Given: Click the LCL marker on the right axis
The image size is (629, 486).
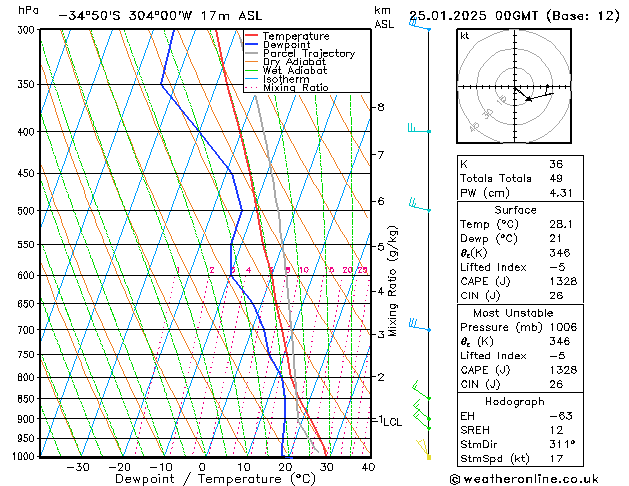Looking at the screenshot, I should 392,422.
